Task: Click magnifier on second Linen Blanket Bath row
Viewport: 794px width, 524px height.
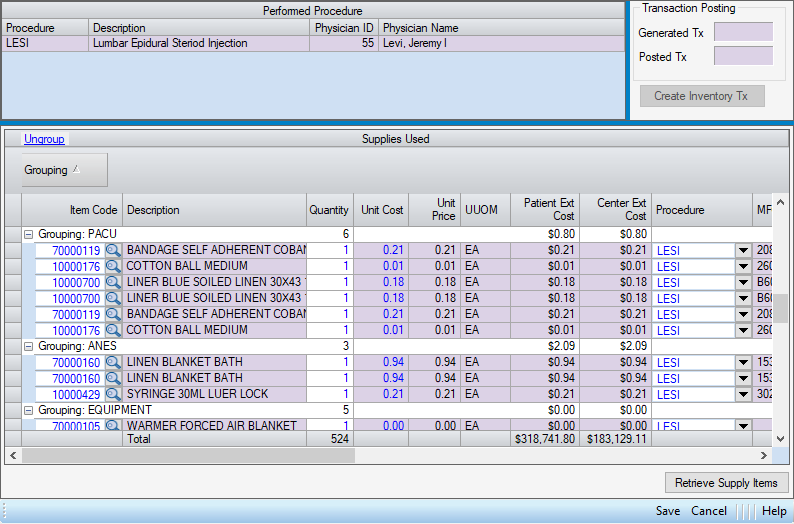Action: [x=113, y=378]
